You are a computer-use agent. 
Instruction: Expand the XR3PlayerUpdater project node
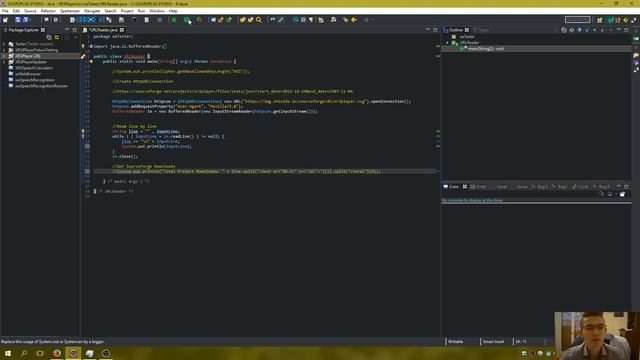[4, 62]
